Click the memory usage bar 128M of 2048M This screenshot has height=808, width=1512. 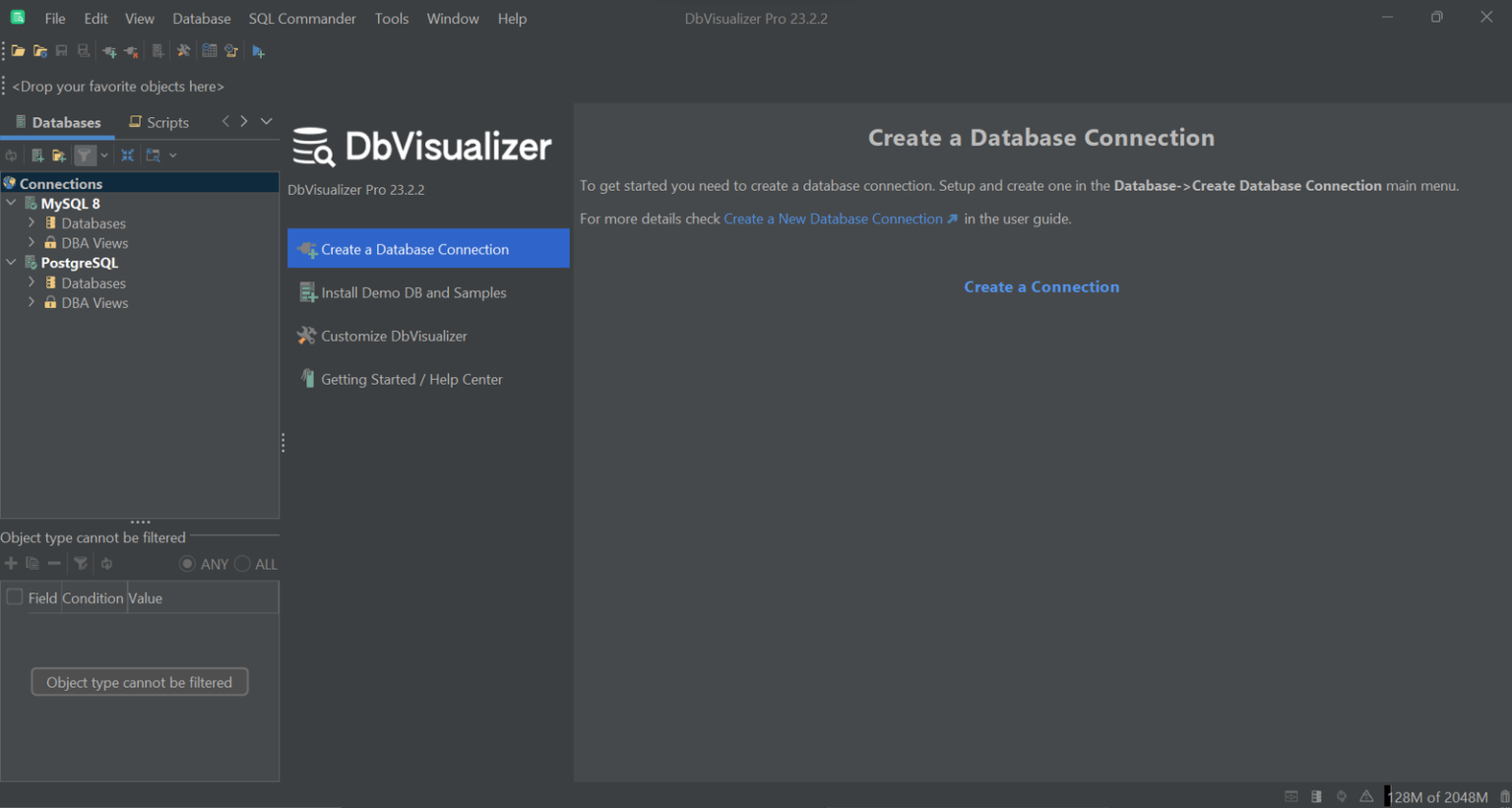coord(1436,797)
